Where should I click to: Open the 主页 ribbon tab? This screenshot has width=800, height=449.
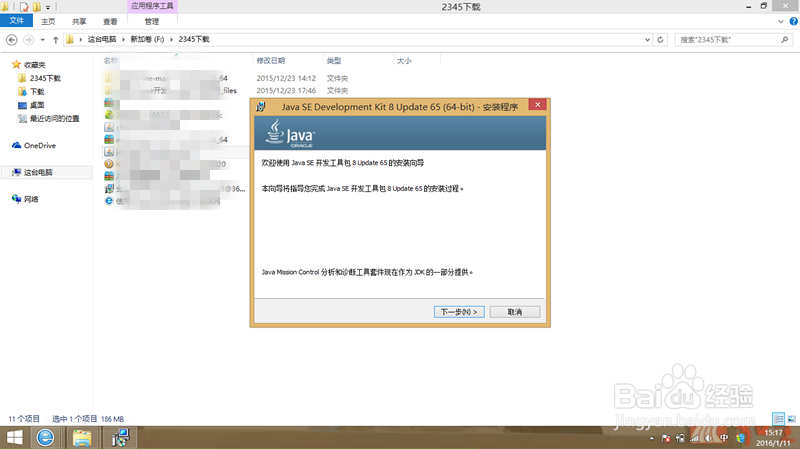48,21
